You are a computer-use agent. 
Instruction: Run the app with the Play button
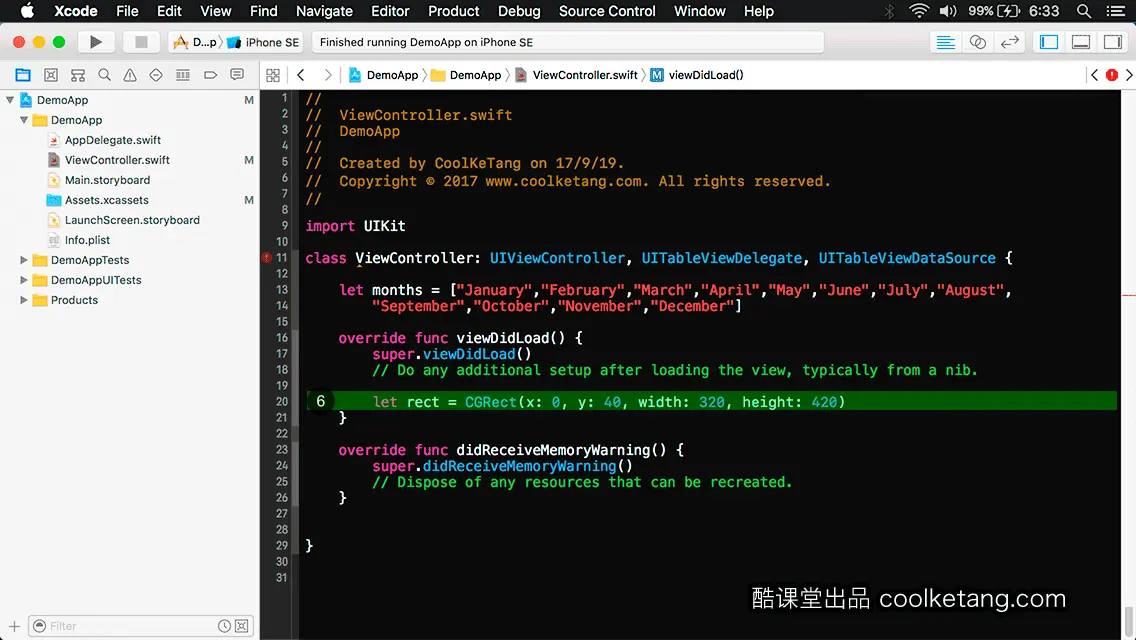[96, 42]
